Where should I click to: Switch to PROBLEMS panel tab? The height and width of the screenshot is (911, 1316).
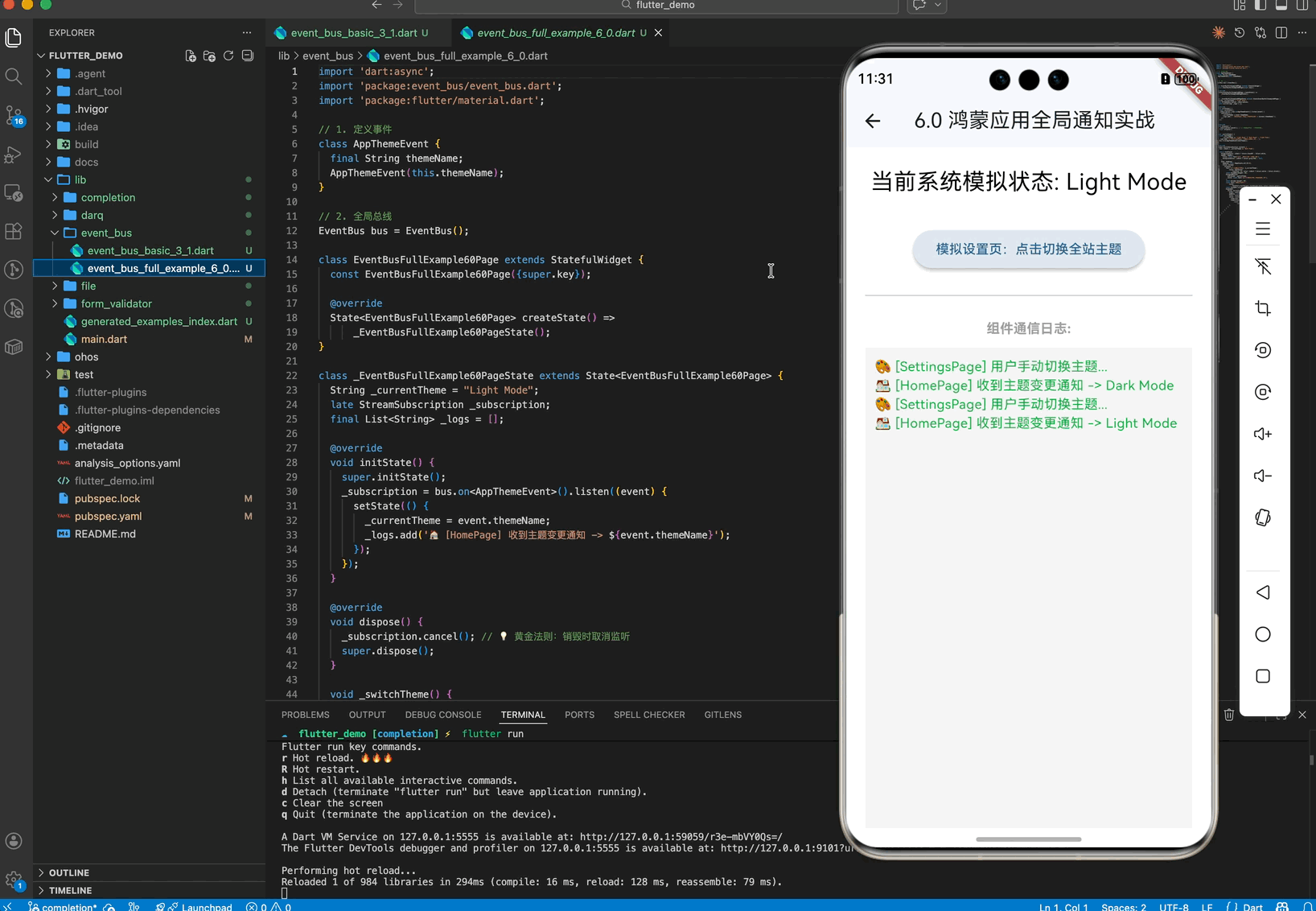(306, 715)
